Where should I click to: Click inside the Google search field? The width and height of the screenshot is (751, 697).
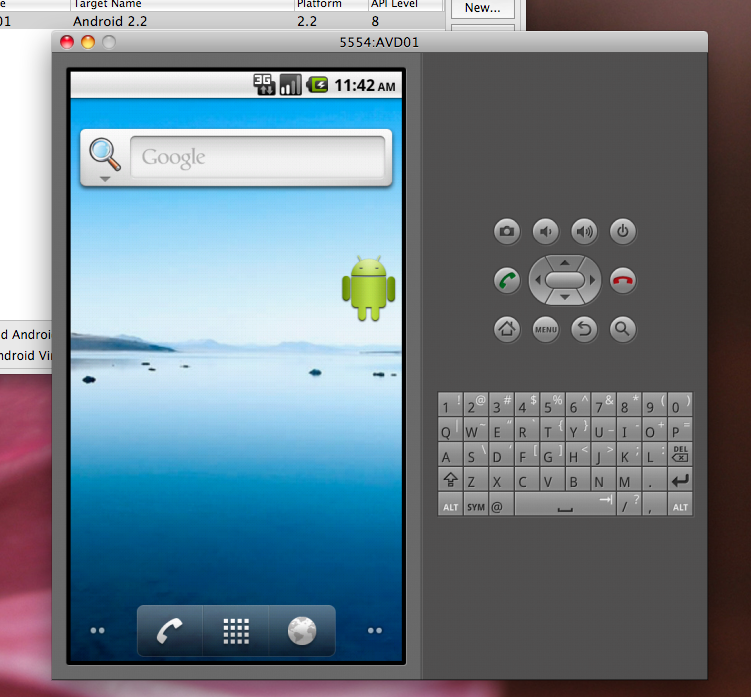tap(258, 157)
